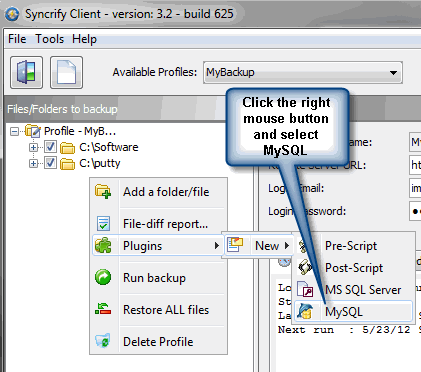
Task: Click the Remote Server URL input field
Action: pyautogui.click(x=415, y=165)
